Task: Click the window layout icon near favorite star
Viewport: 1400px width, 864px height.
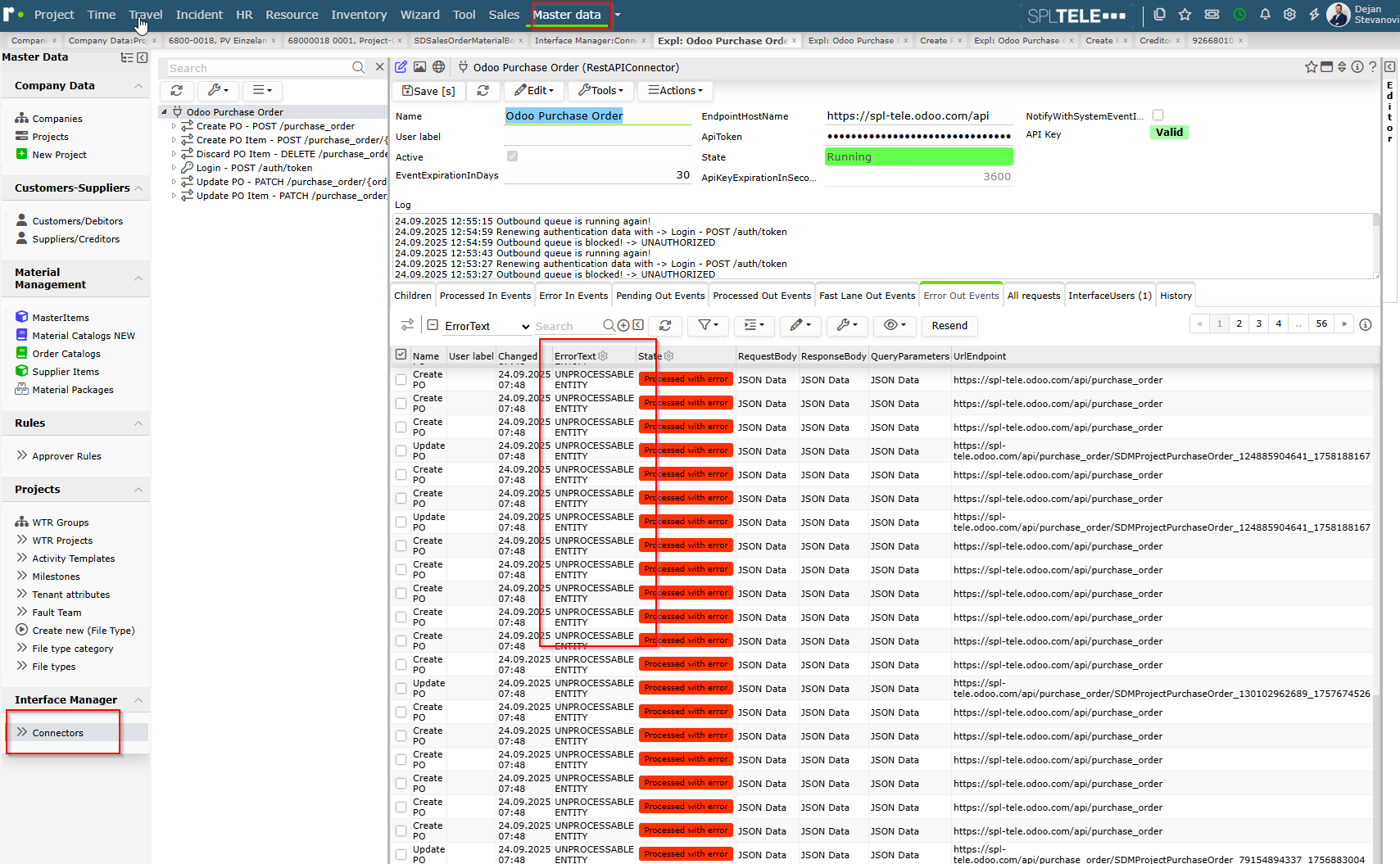Action: point(1326,67)
